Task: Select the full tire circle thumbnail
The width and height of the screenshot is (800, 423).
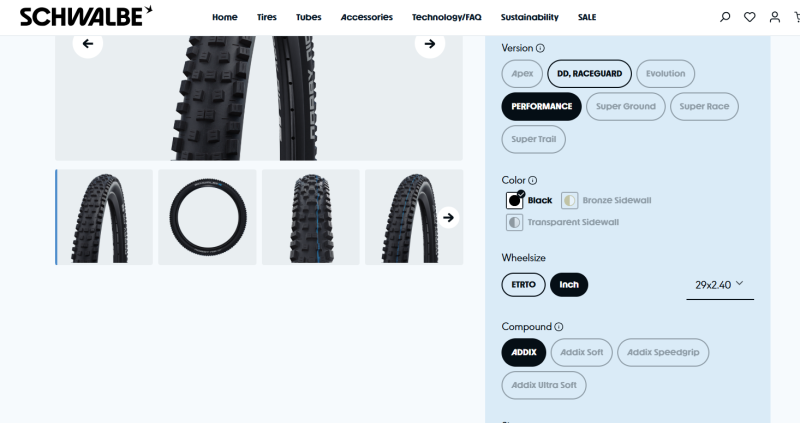Action: click(x=207, y=217)
